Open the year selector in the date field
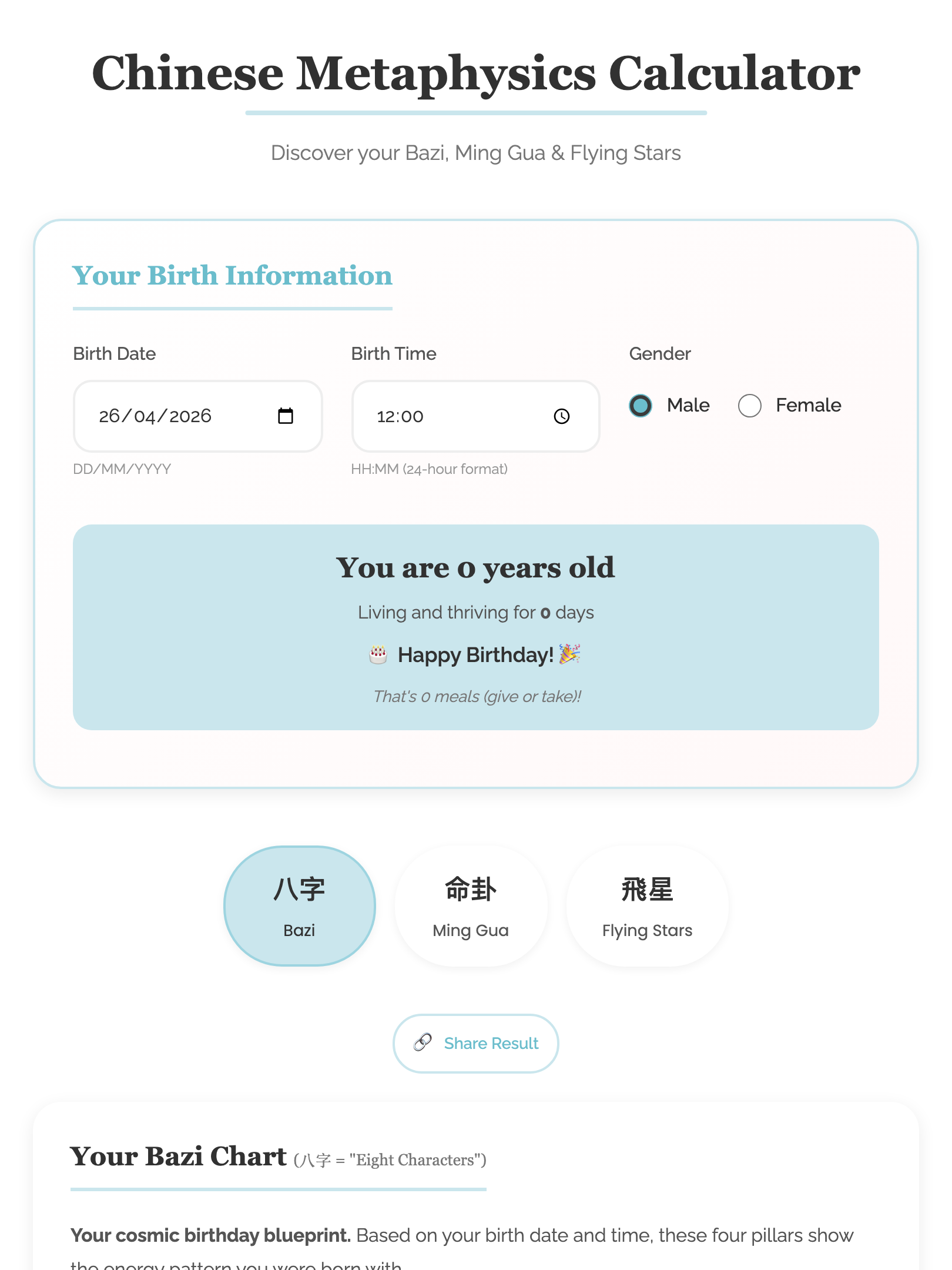The height and width of the screenshot is (1270, 952). pyautogui.click(x=189, y=416)
